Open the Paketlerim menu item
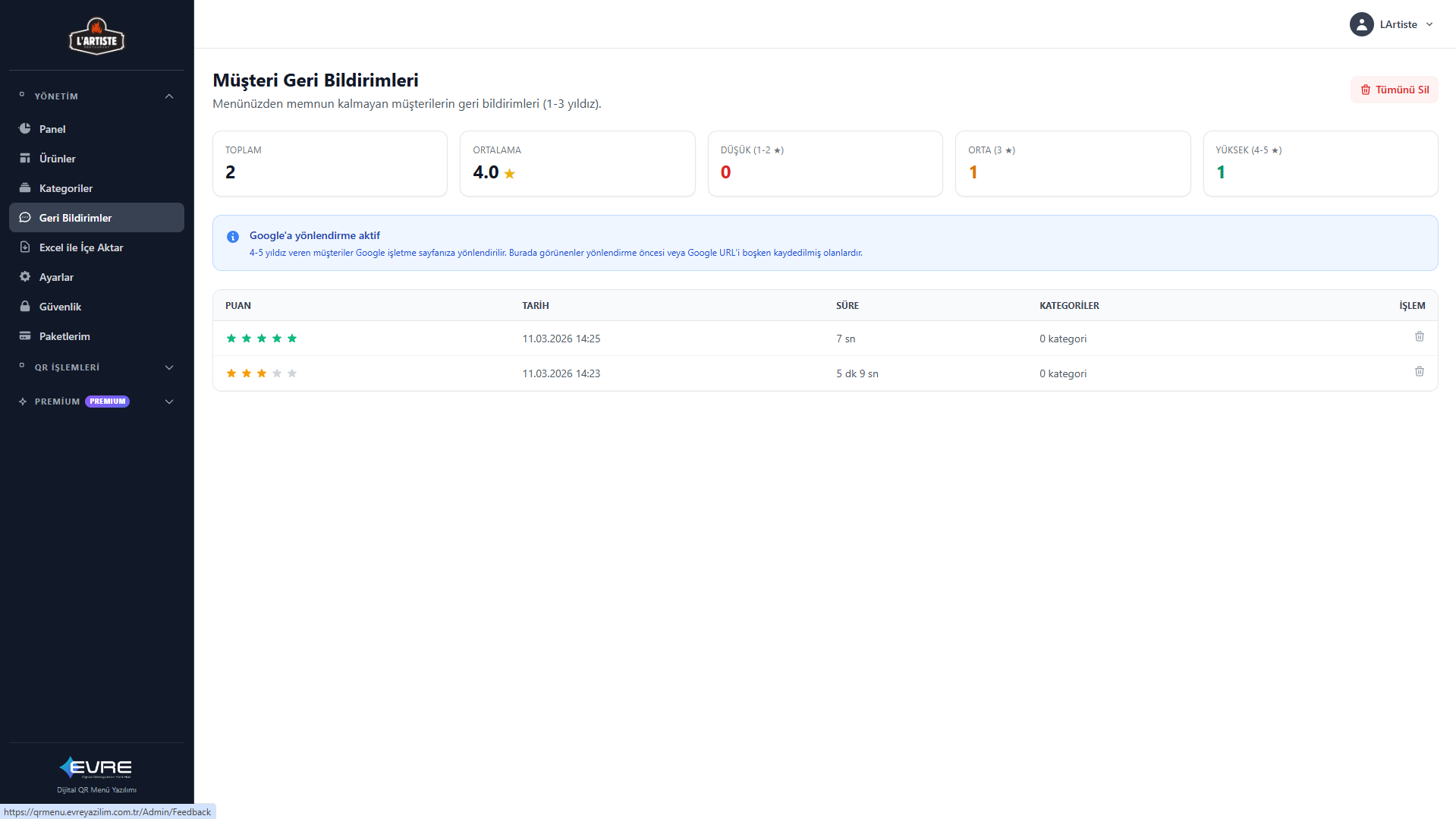 tap(96, 336)
